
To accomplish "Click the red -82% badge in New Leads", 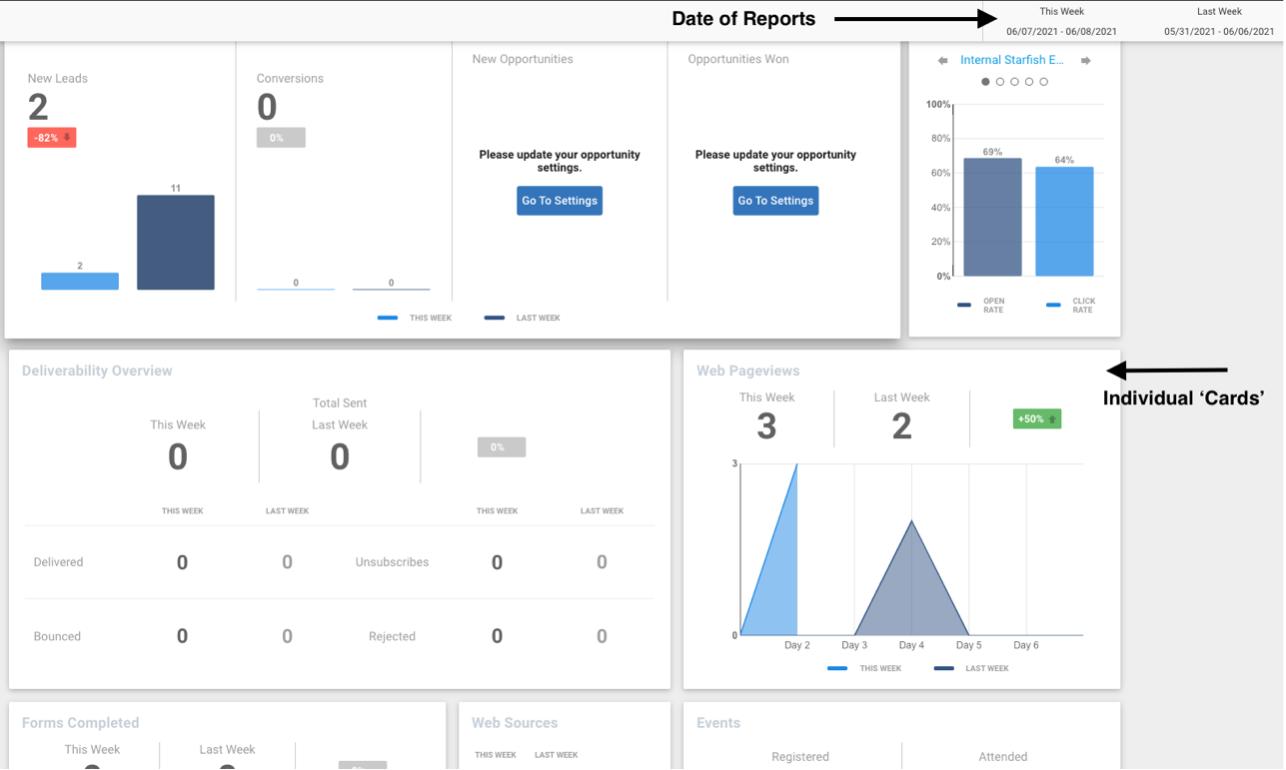I will click(51, 138).
